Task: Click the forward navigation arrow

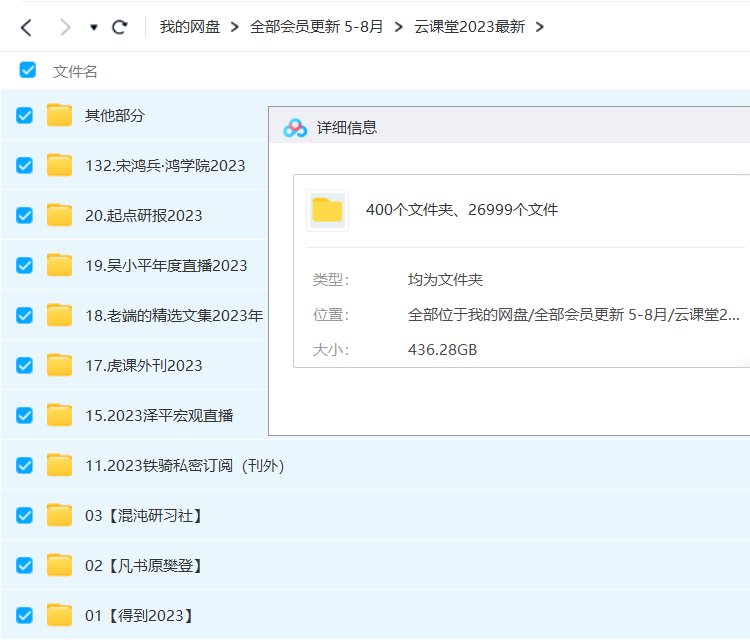Action: (x=65, y=27)
